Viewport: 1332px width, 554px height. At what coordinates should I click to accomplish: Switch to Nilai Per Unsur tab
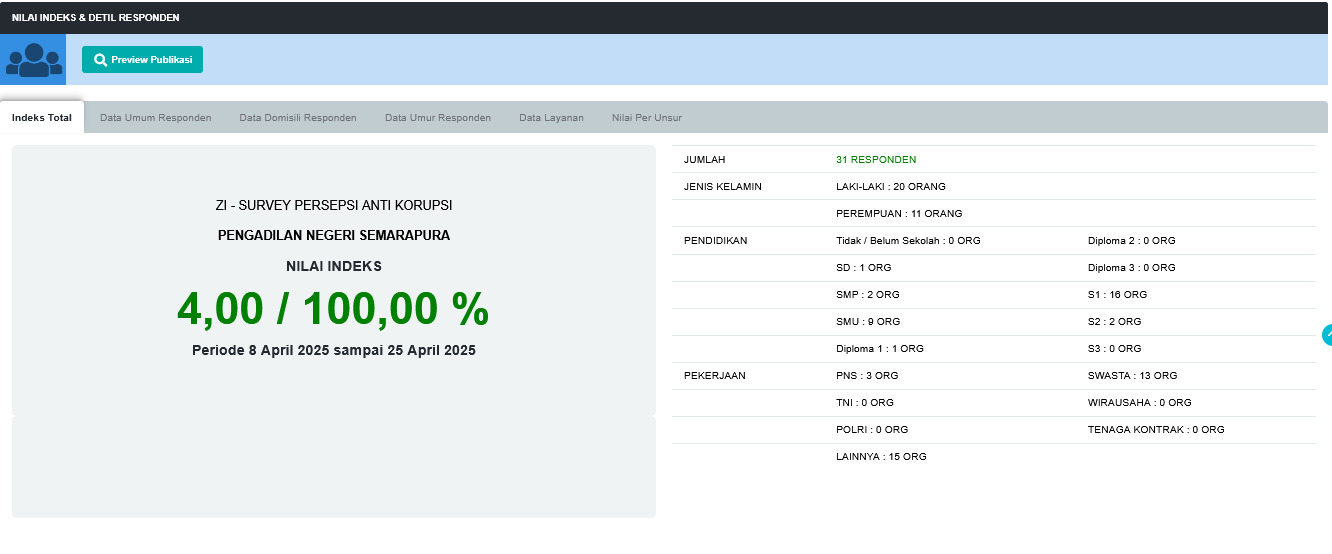647,118
